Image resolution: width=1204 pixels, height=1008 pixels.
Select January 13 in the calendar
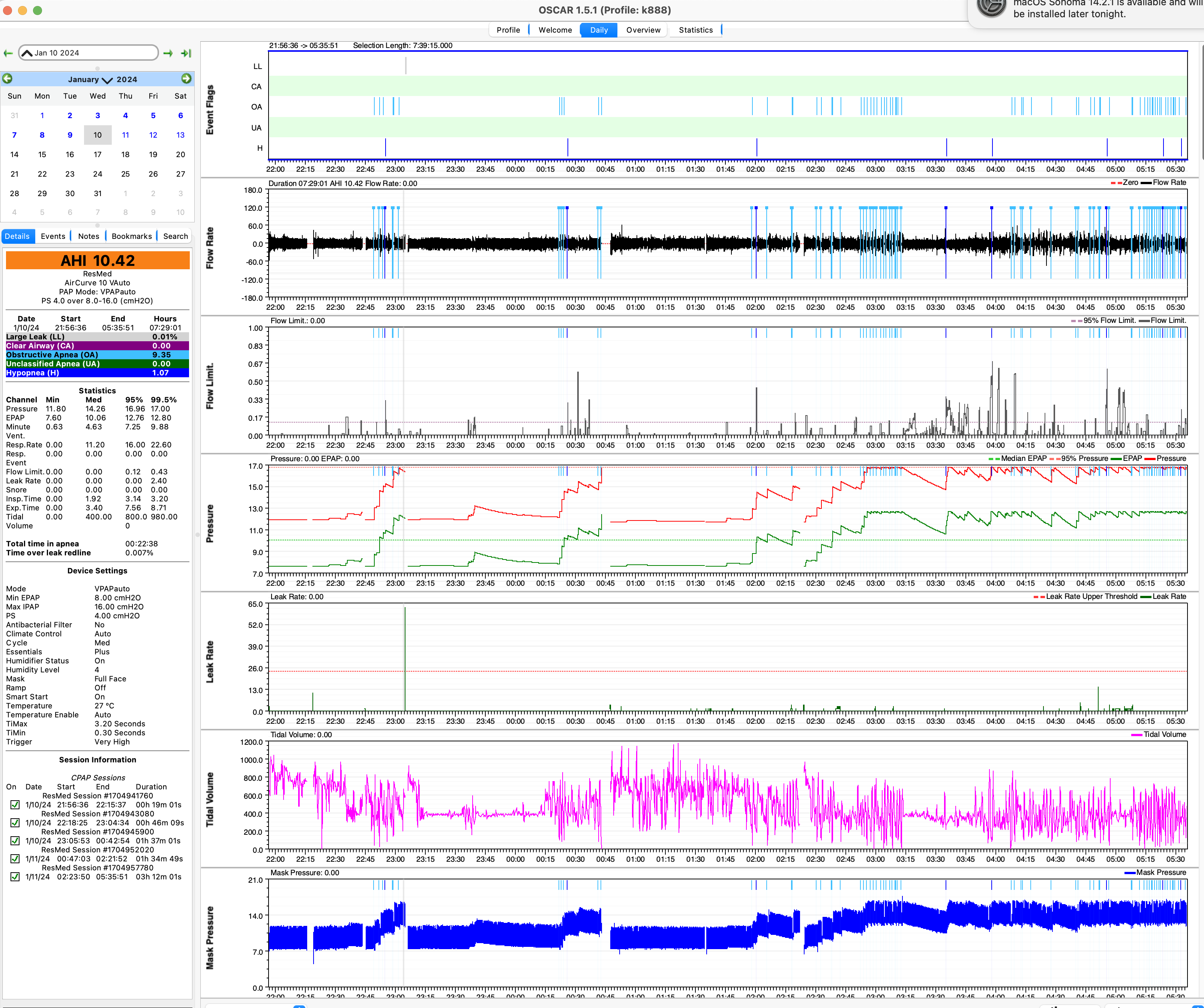(x=181, y=135)
